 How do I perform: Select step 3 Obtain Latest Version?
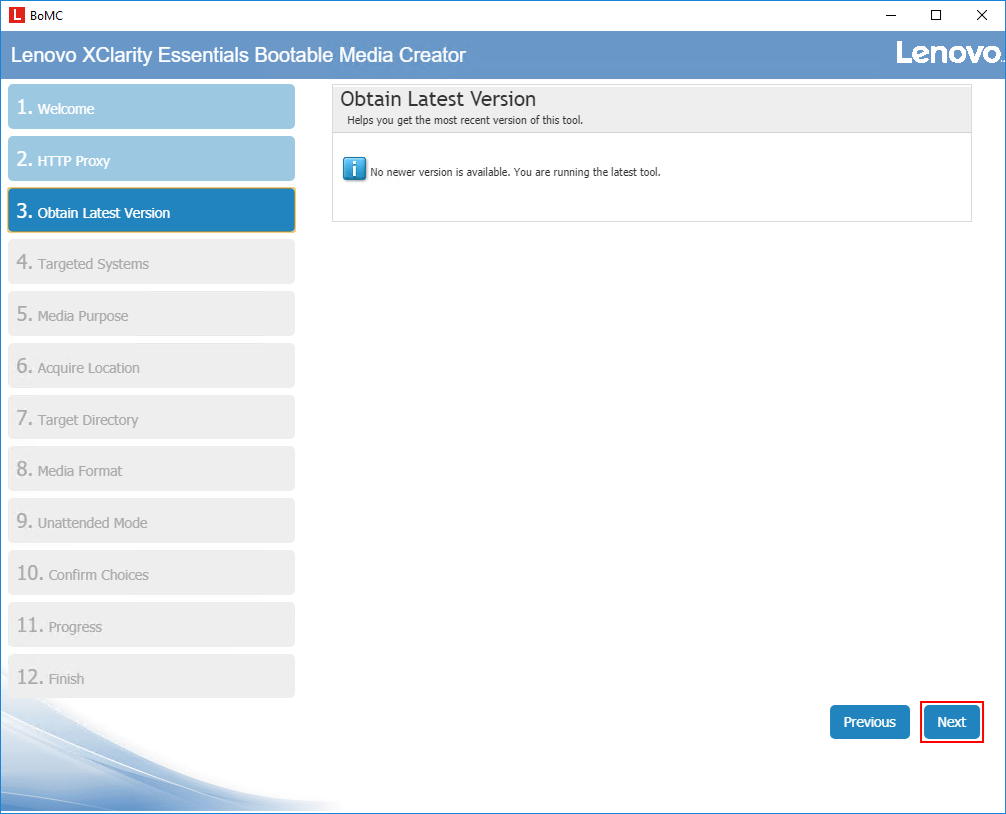tap(151, 210)
